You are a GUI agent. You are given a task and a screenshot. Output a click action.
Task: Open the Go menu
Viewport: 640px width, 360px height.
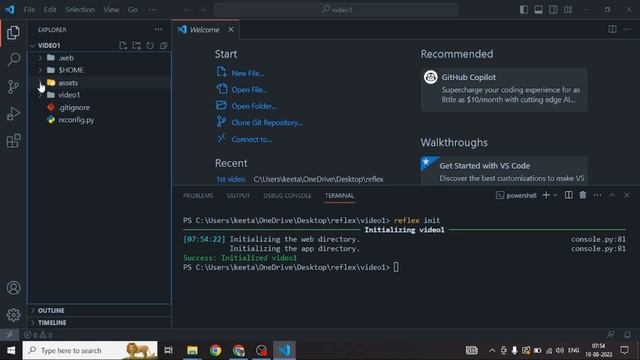(x=133, y=9)
